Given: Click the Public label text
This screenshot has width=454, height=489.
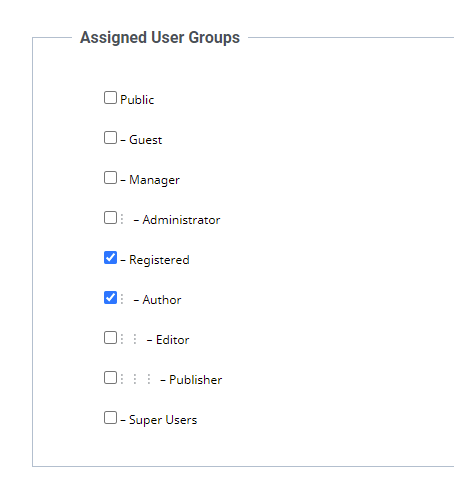Looking at the screenshot, I should point(137,100).
